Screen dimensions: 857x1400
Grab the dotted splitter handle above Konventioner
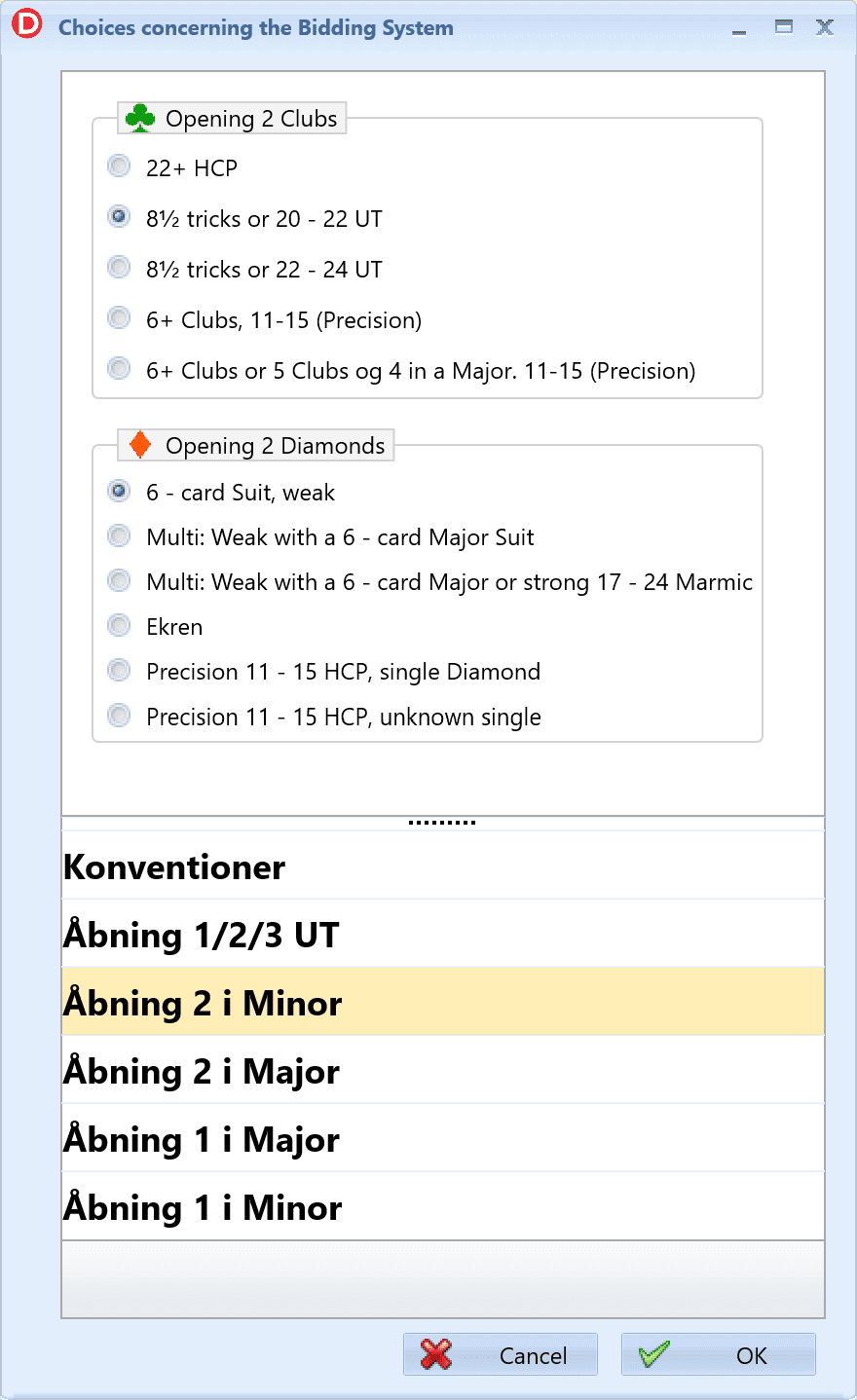442,823
